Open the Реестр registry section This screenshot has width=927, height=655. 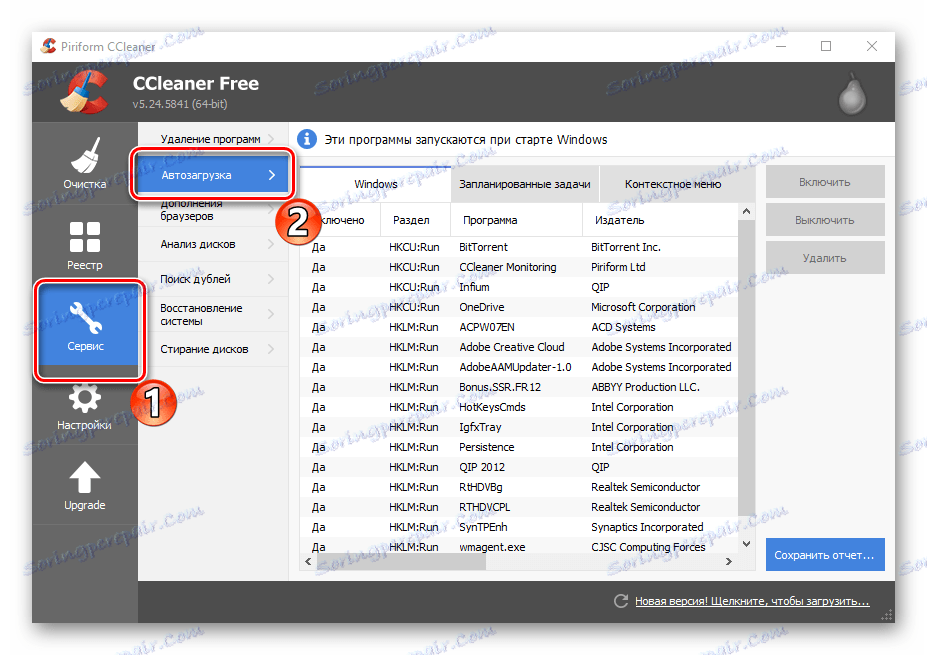(x=85, y=245)
